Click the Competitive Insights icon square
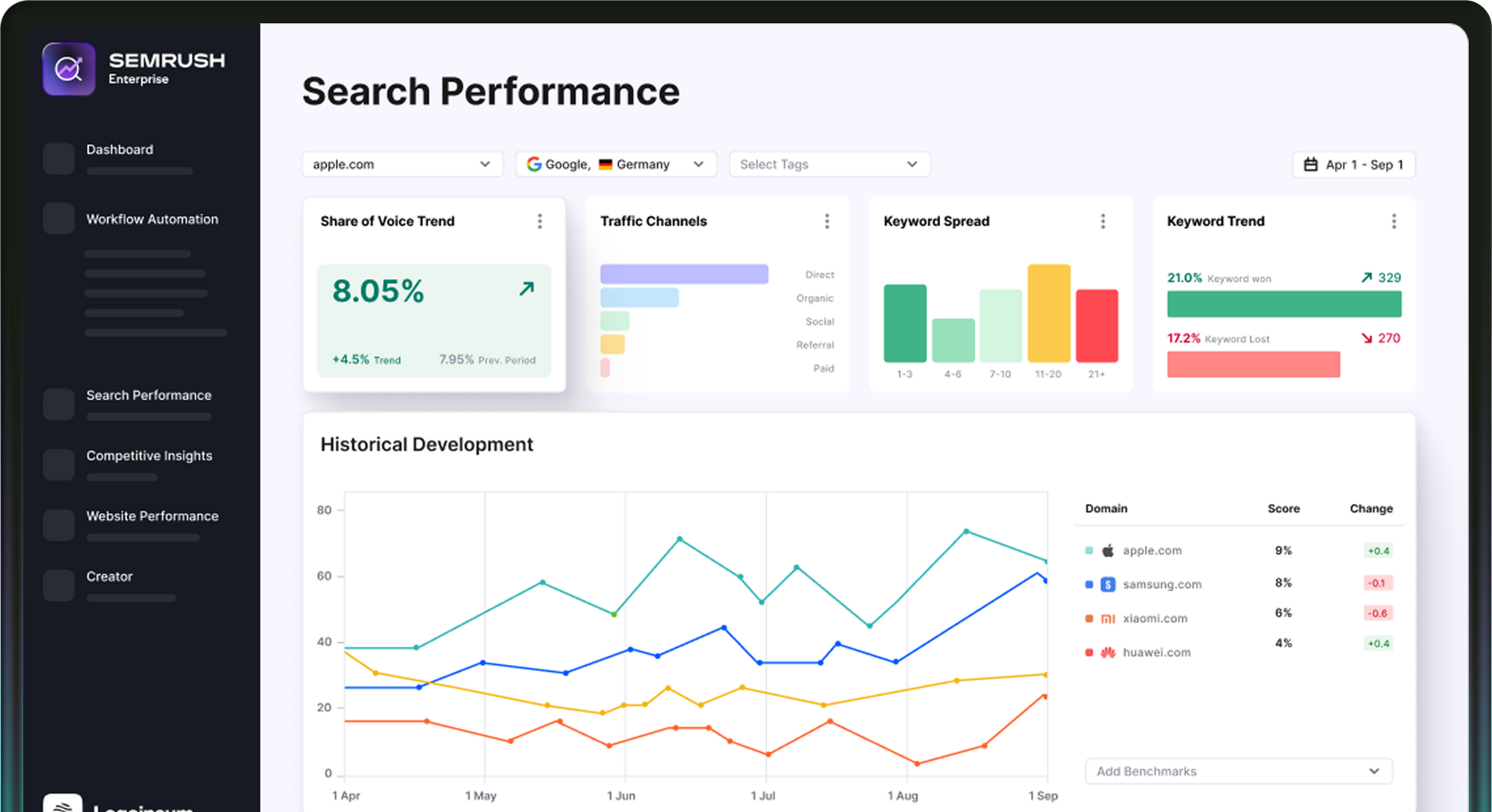Viewport: 1492px width, 812px height. coord(58,464)
